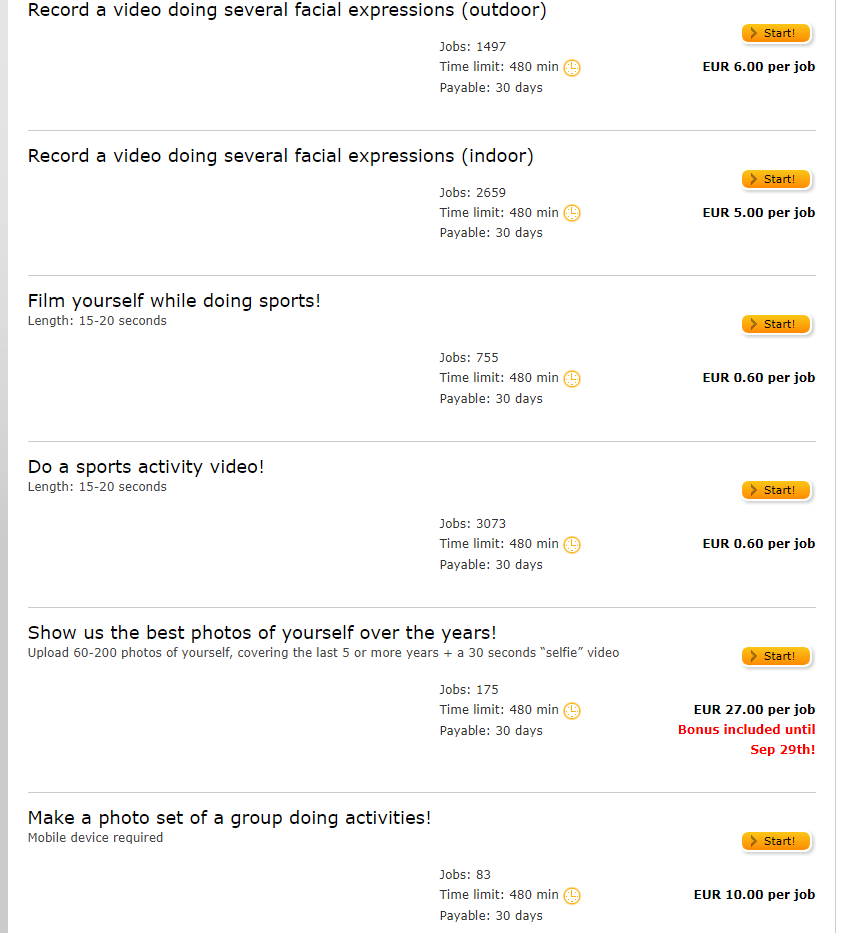
Task: Start the group activities photo set job
Action: point(776,842)
